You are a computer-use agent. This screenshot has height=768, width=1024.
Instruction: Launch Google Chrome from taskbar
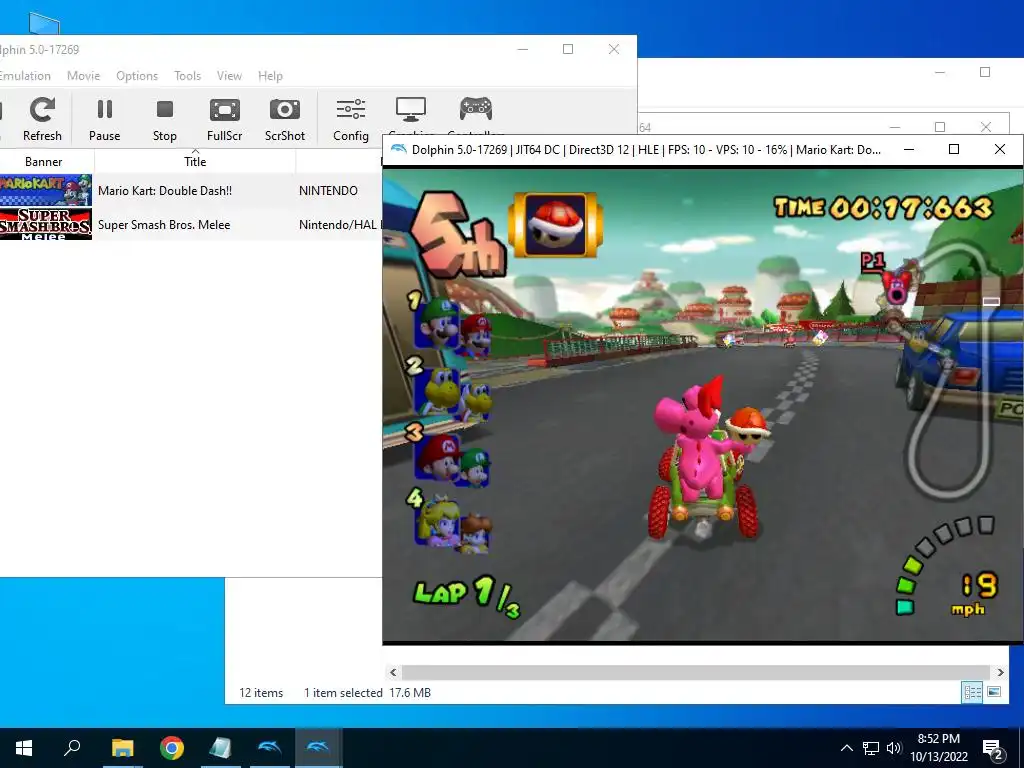(172, 748)
